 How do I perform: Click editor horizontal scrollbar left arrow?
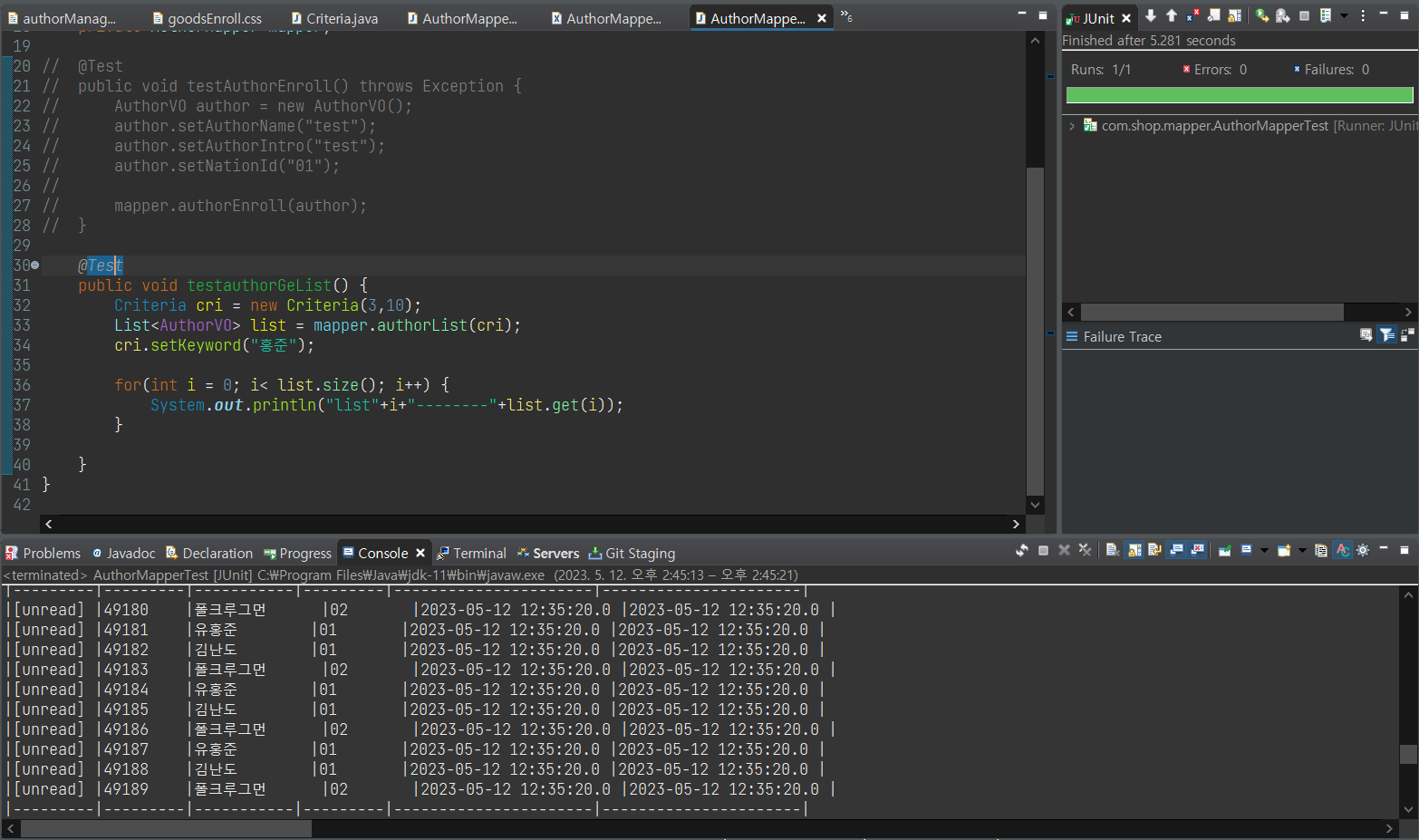pyautogui.click(x=49, y=524)
